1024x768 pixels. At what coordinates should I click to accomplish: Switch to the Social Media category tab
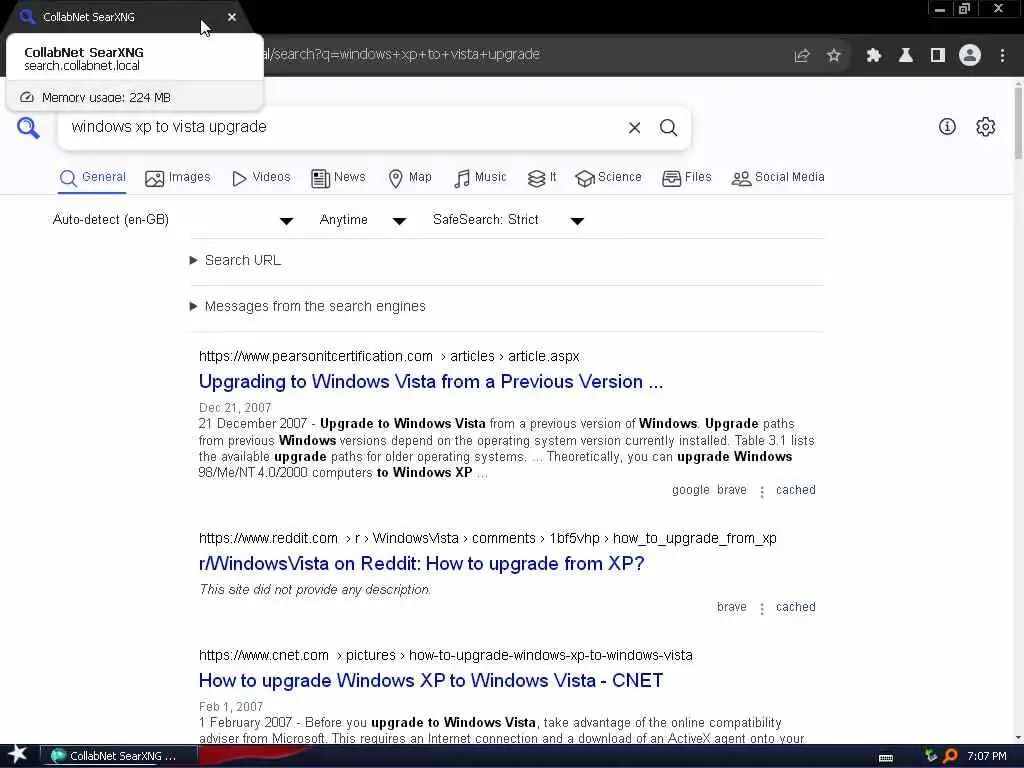coord(778,178)
